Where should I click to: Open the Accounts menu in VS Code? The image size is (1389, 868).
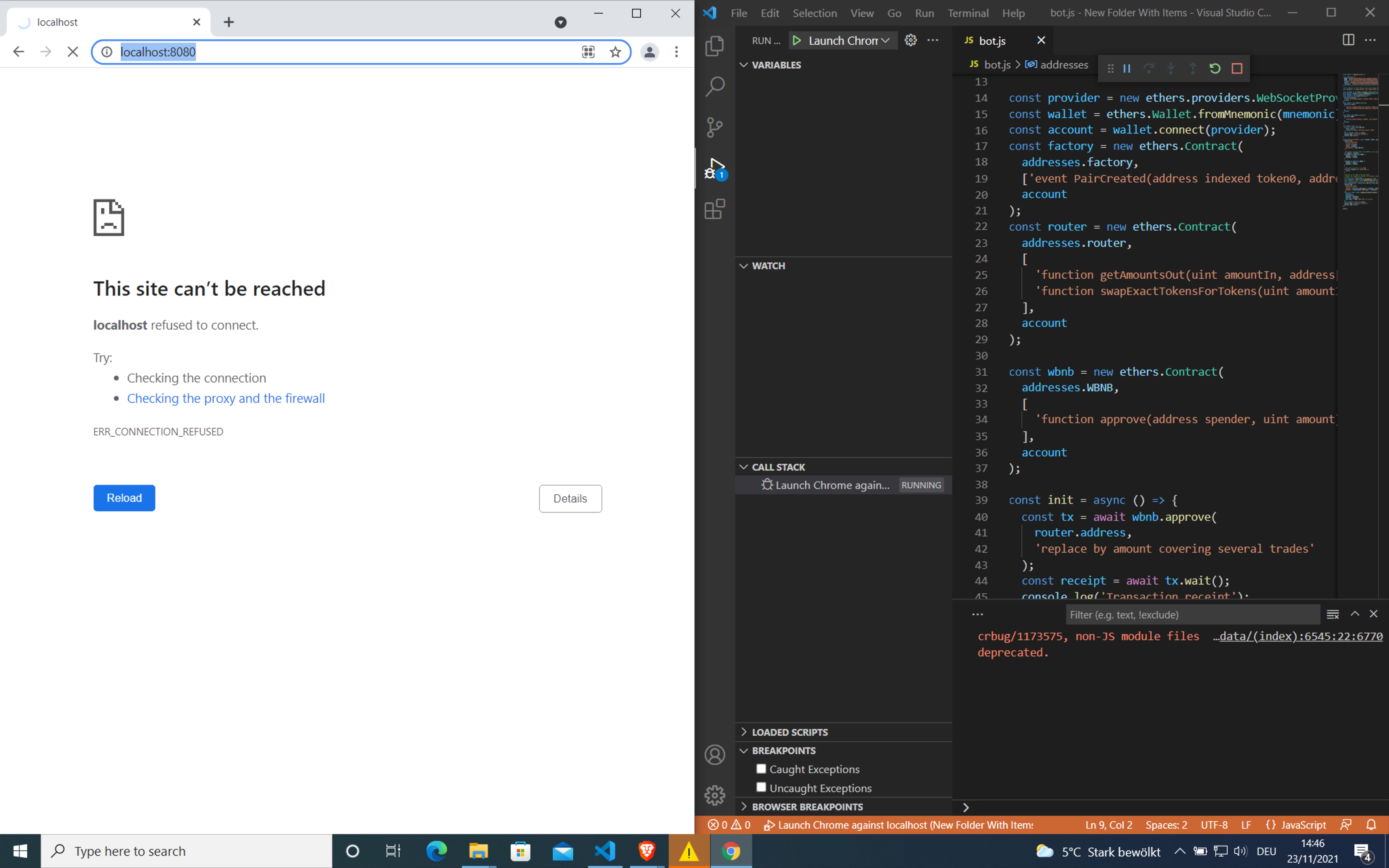[x=715, y=754]
